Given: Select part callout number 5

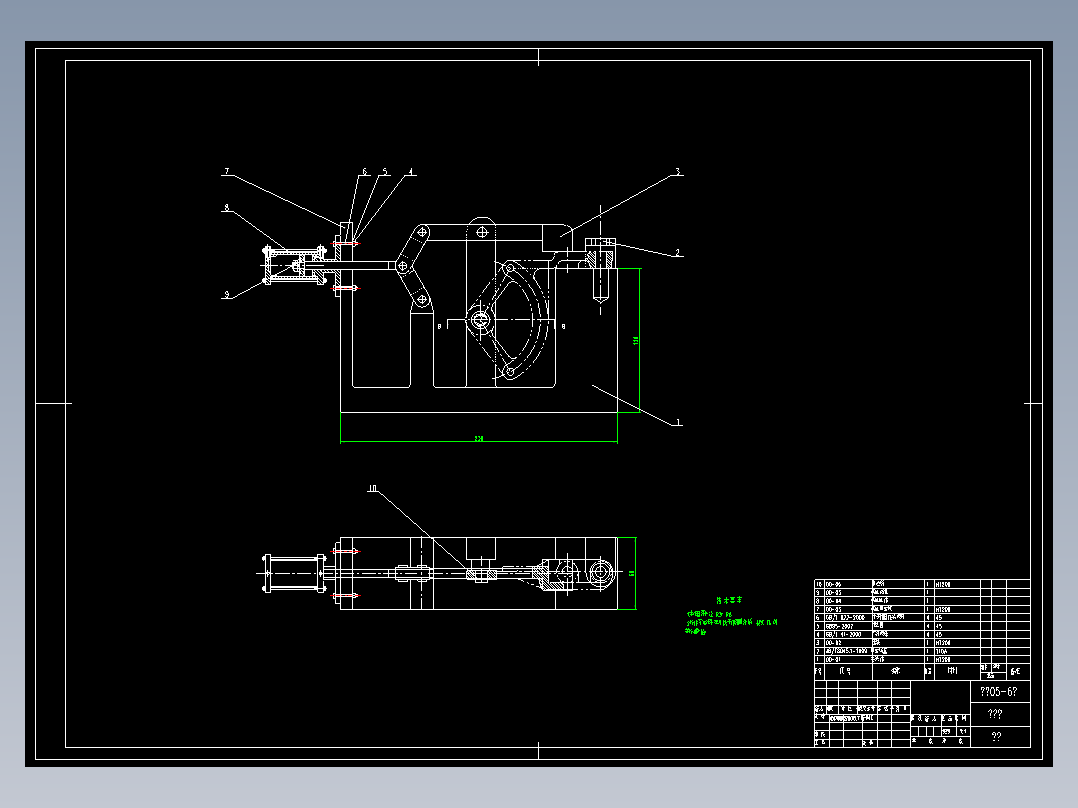Looking at the screenshot, I should pos(385,172).
